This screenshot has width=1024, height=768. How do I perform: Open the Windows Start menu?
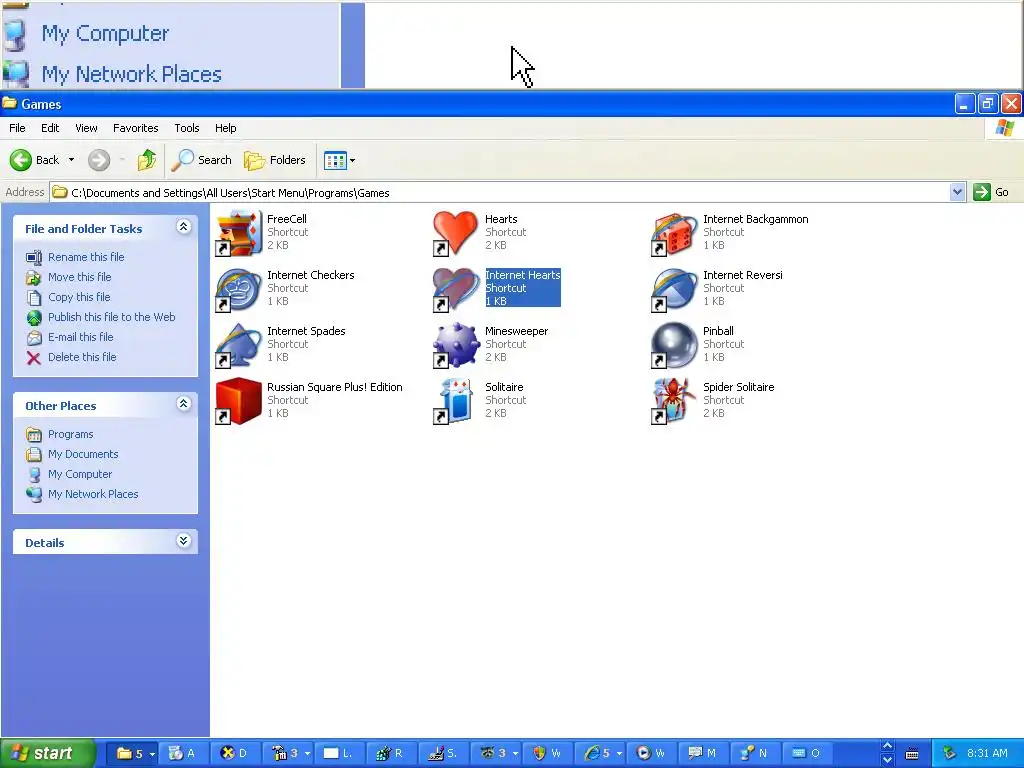47,753
